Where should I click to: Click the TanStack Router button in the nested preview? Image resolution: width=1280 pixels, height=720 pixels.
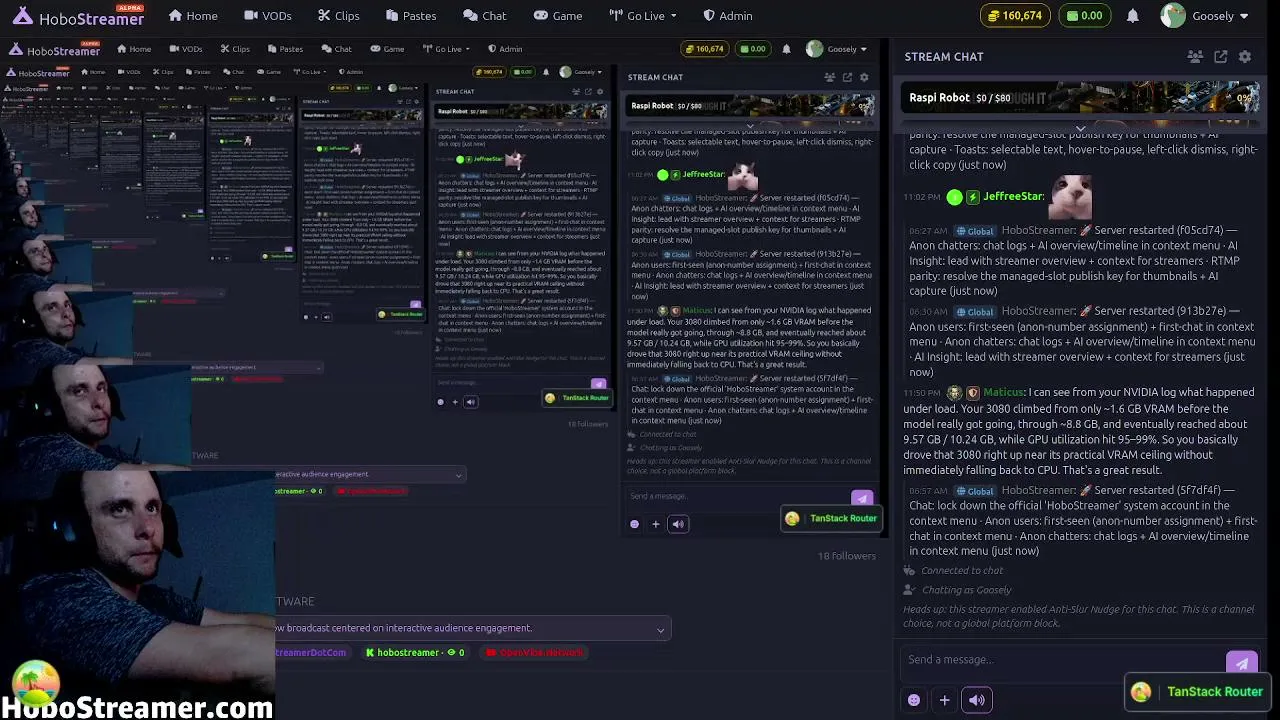(832, 519)
